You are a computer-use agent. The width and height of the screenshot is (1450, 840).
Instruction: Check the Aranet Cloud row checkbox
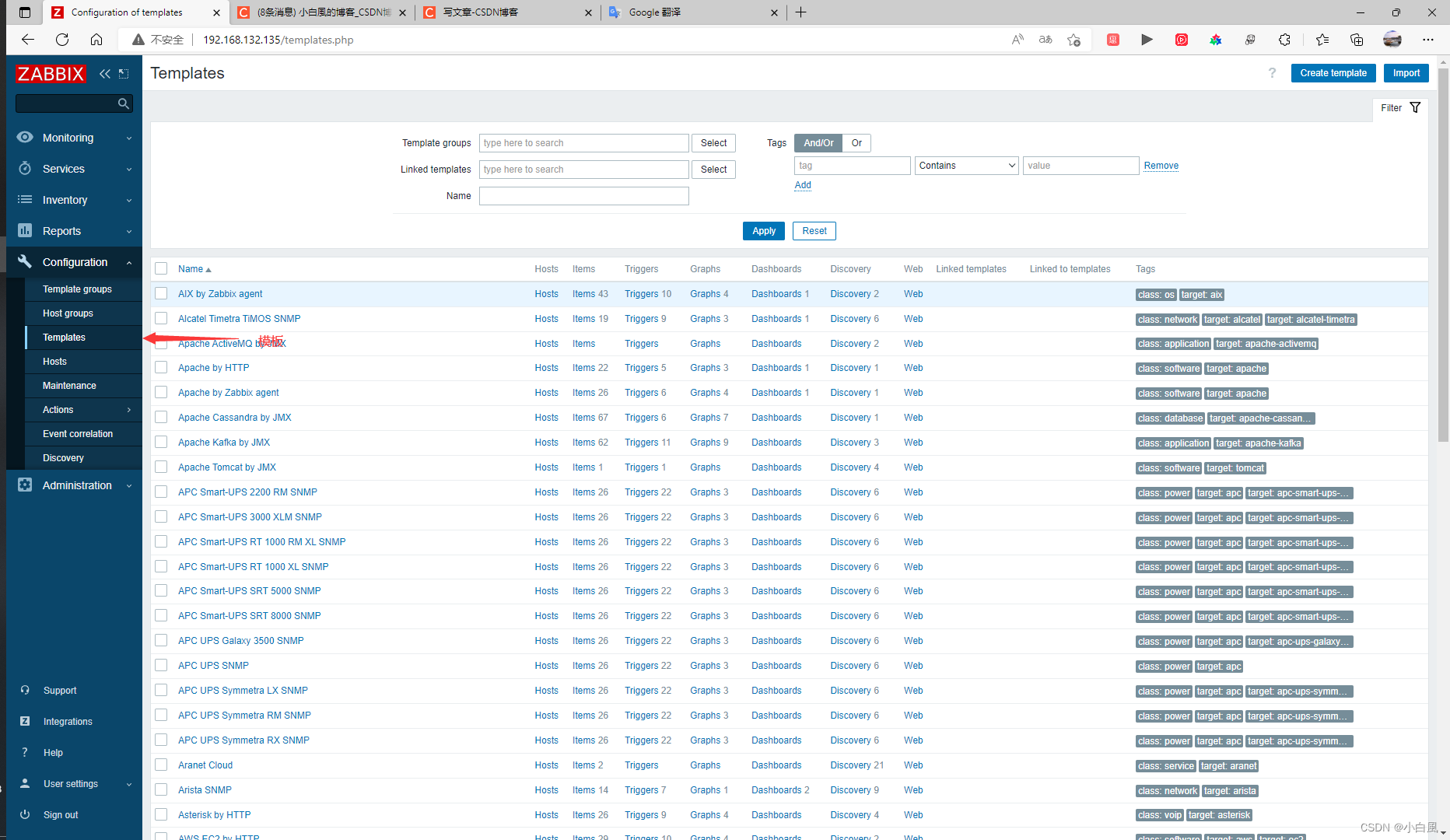pyautogui.click(x=161, y=765)
